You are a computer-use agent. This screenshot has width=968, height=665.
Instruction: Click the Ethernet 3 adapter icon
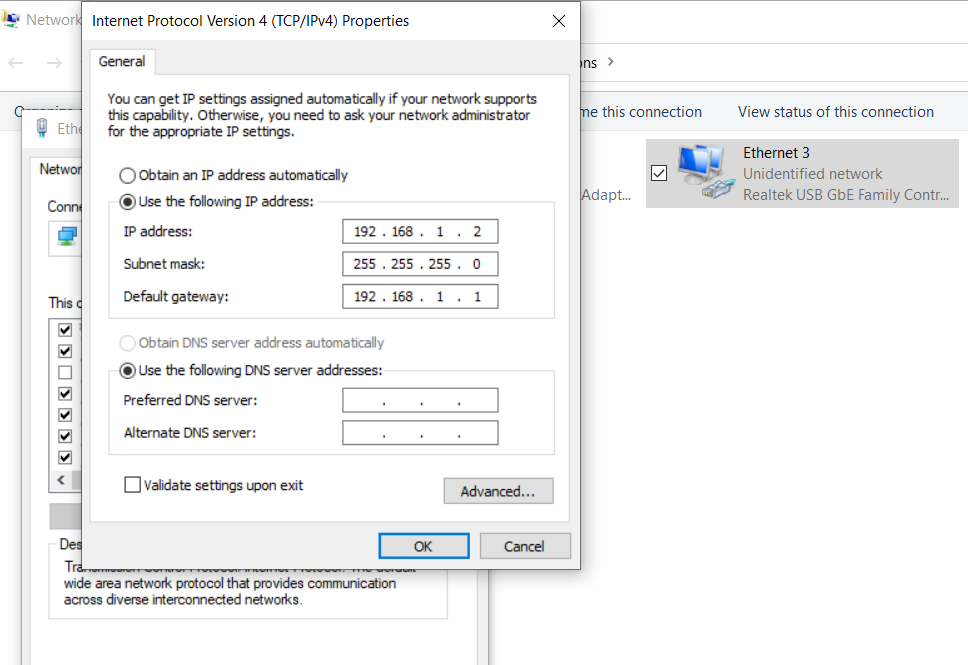(704, 172)
